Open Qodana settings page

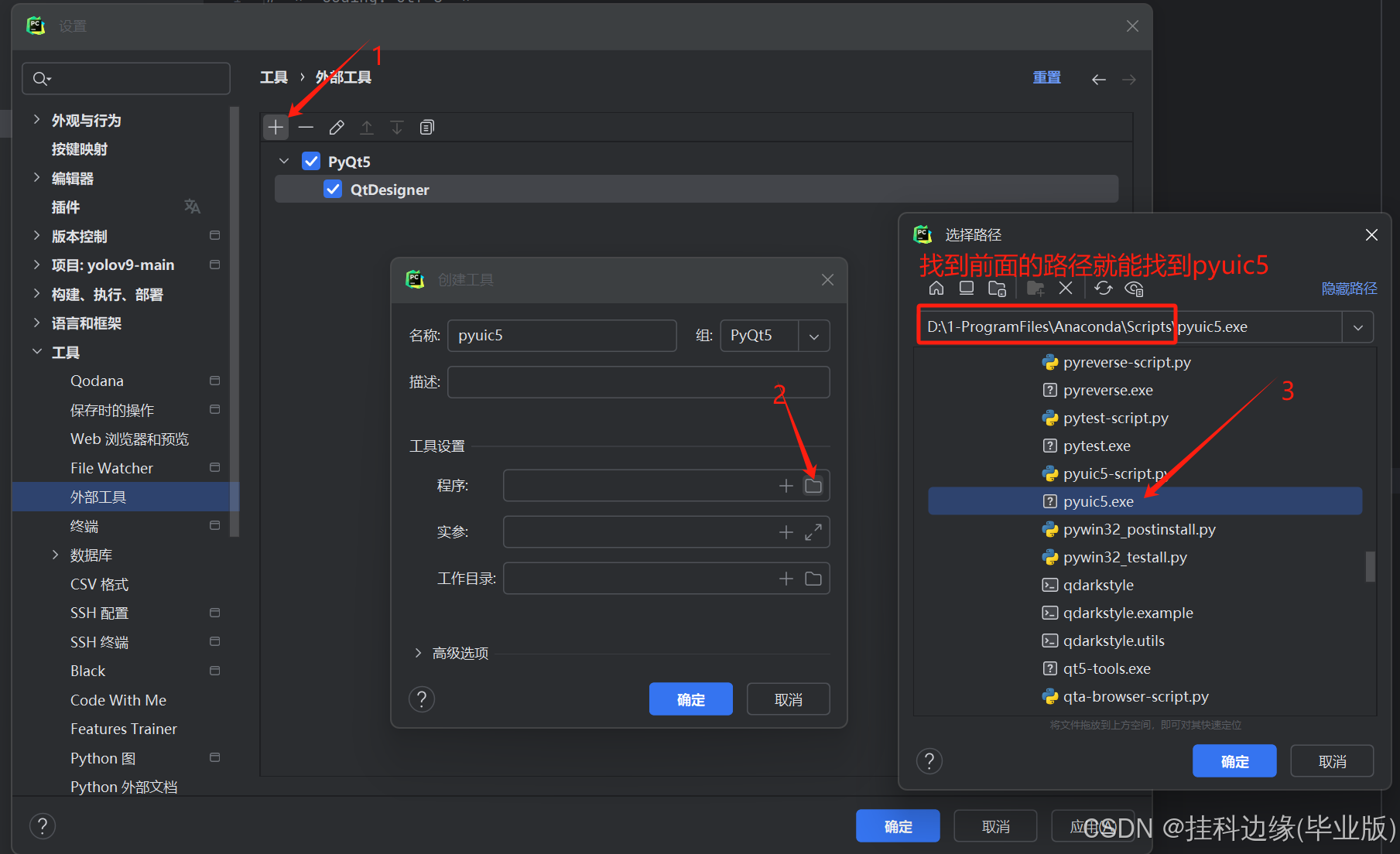click(x=97, y=381)
